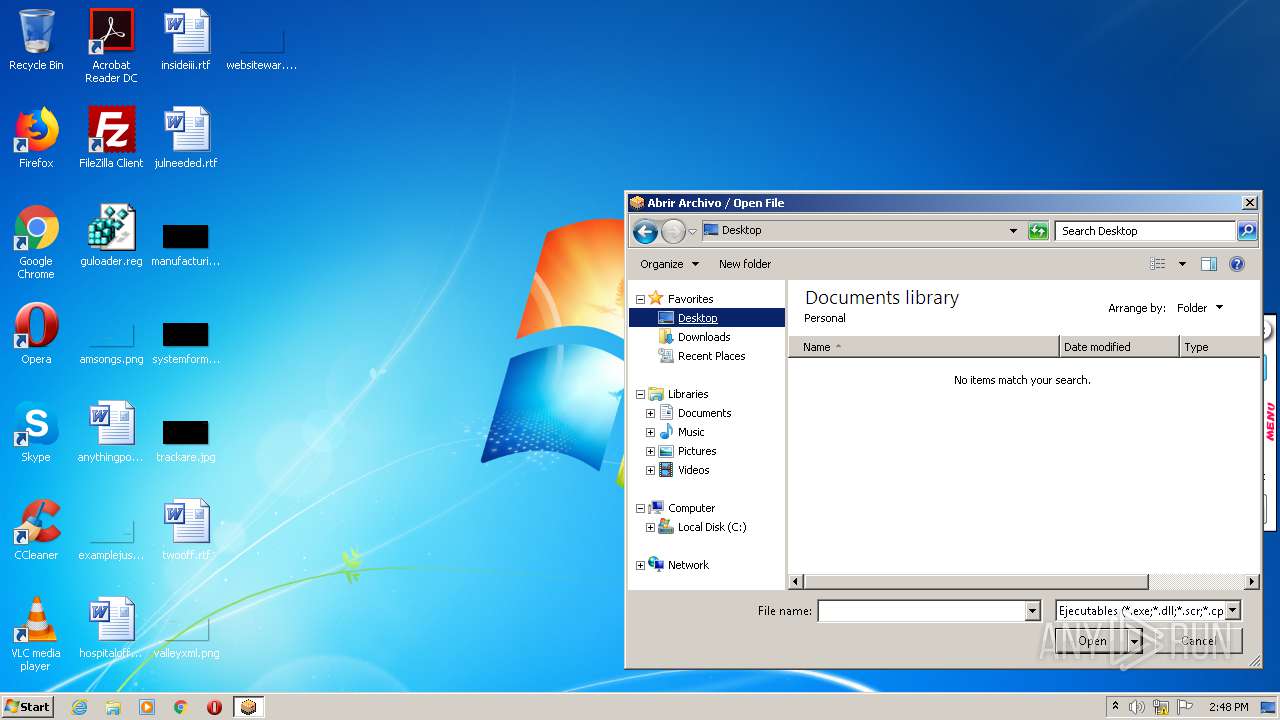Screen dimensions: 1280x720
Task: Select the guloader.reg registry file
Action: pyautogui.click(x=111, y=236)
